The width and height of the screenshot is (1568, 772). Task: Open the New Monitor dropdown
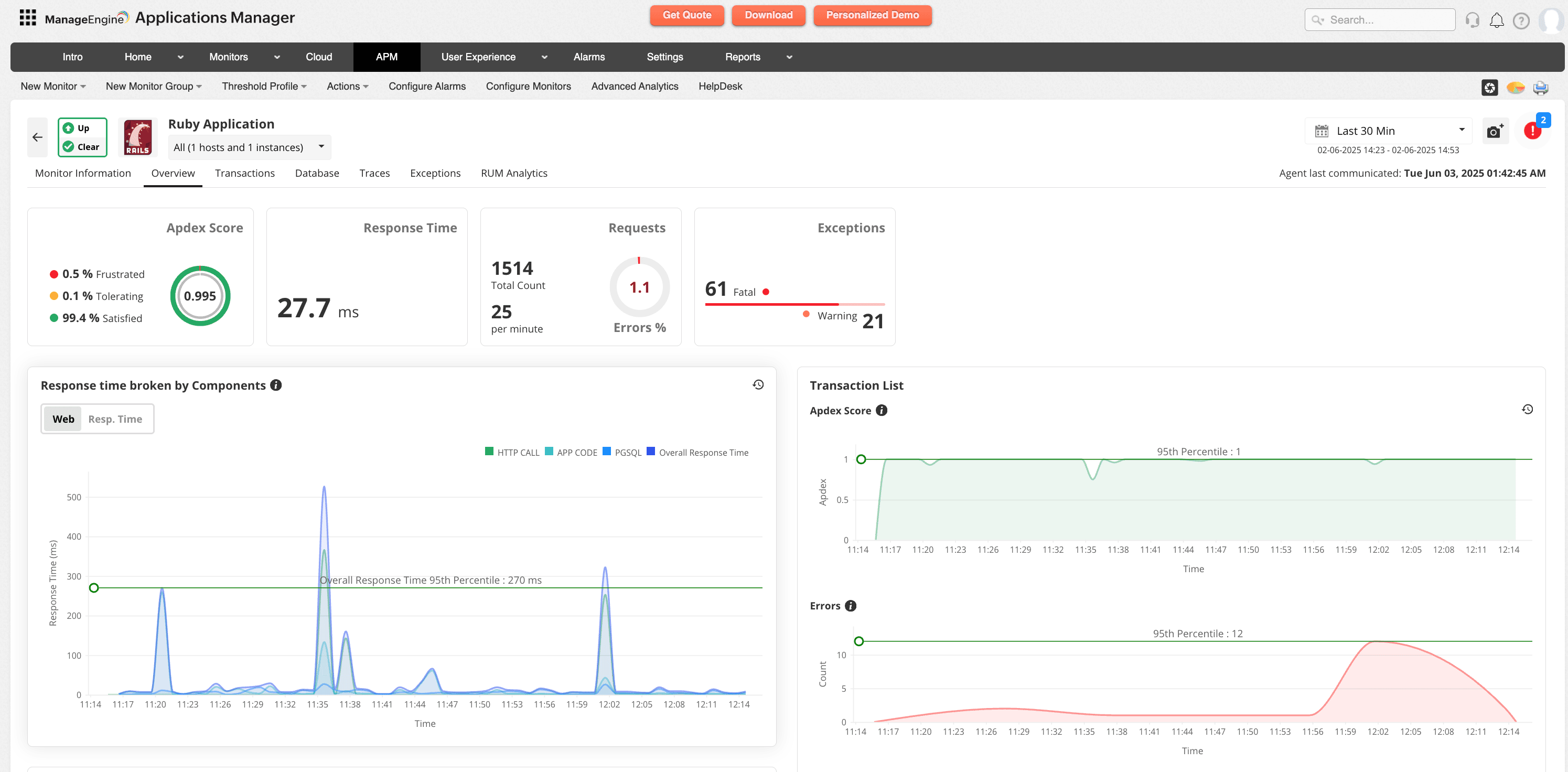point(53,87)
